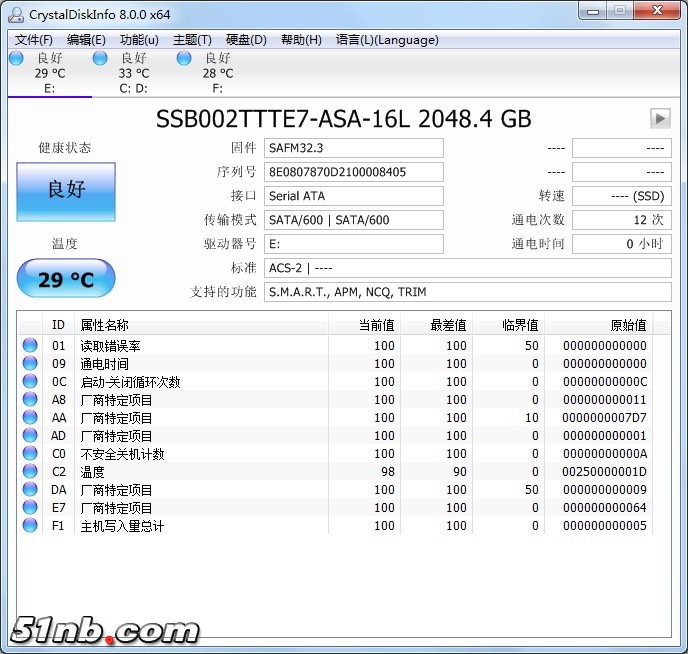Viewport: 688px width, 654px height.
Task: Click status orb for attribute 01 读取错误率
Action: tap(30, 346)
